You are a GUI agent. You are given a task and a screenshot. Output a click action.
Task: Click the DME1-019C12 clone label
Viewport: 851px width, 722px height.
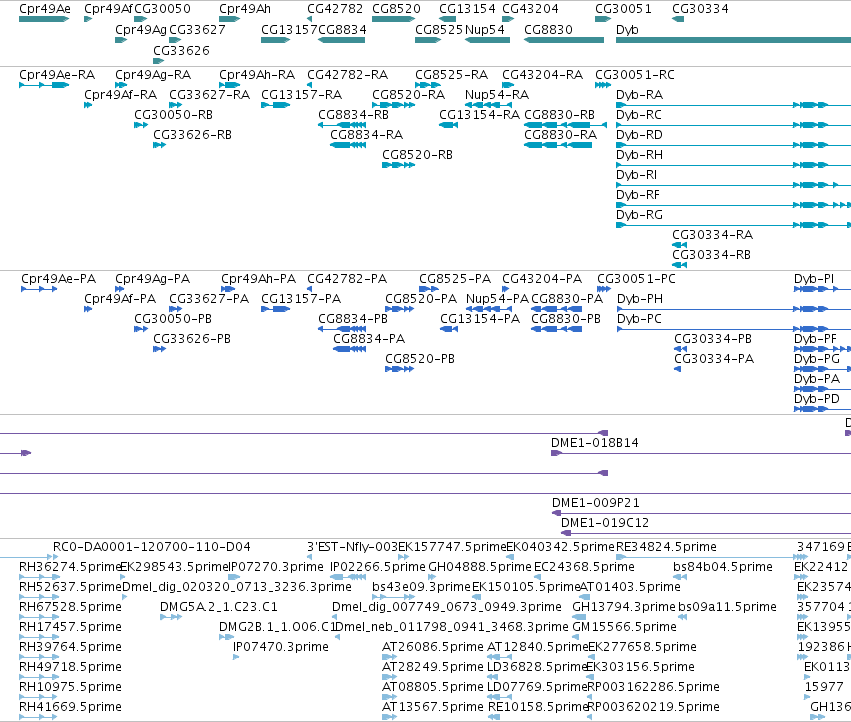[x=605, y=523]
